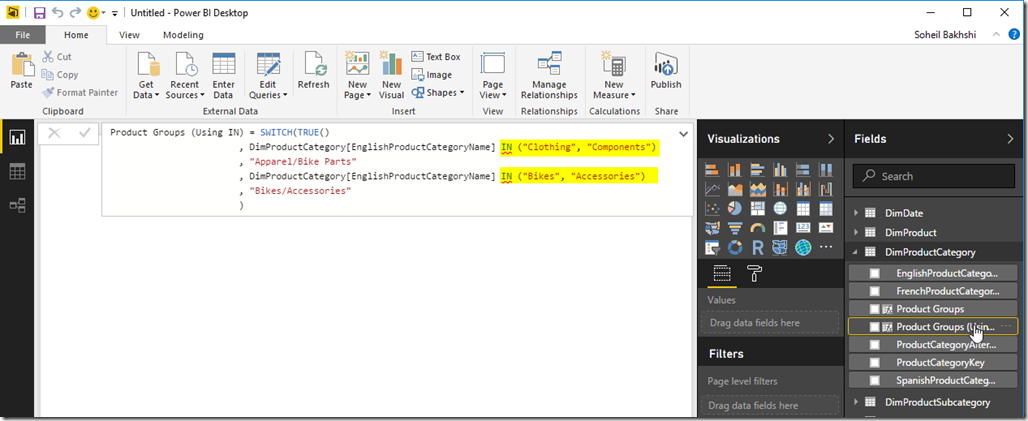This screenshot has width=1028, height=421.
Task: Check the Product Groups (Using IN) field
Action: [x=875, y=326]
